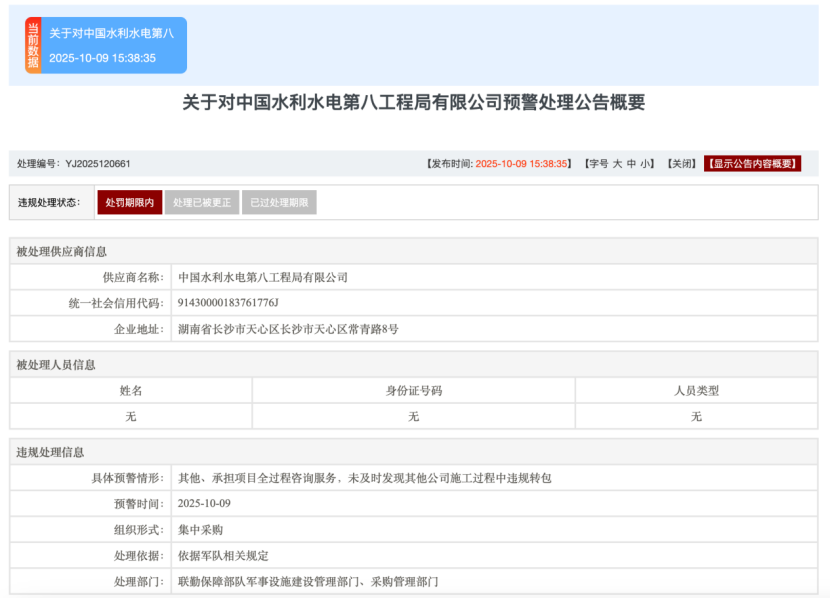Click the 关闭 link
This screenshot has height=598, width=830.
(681, 164)
